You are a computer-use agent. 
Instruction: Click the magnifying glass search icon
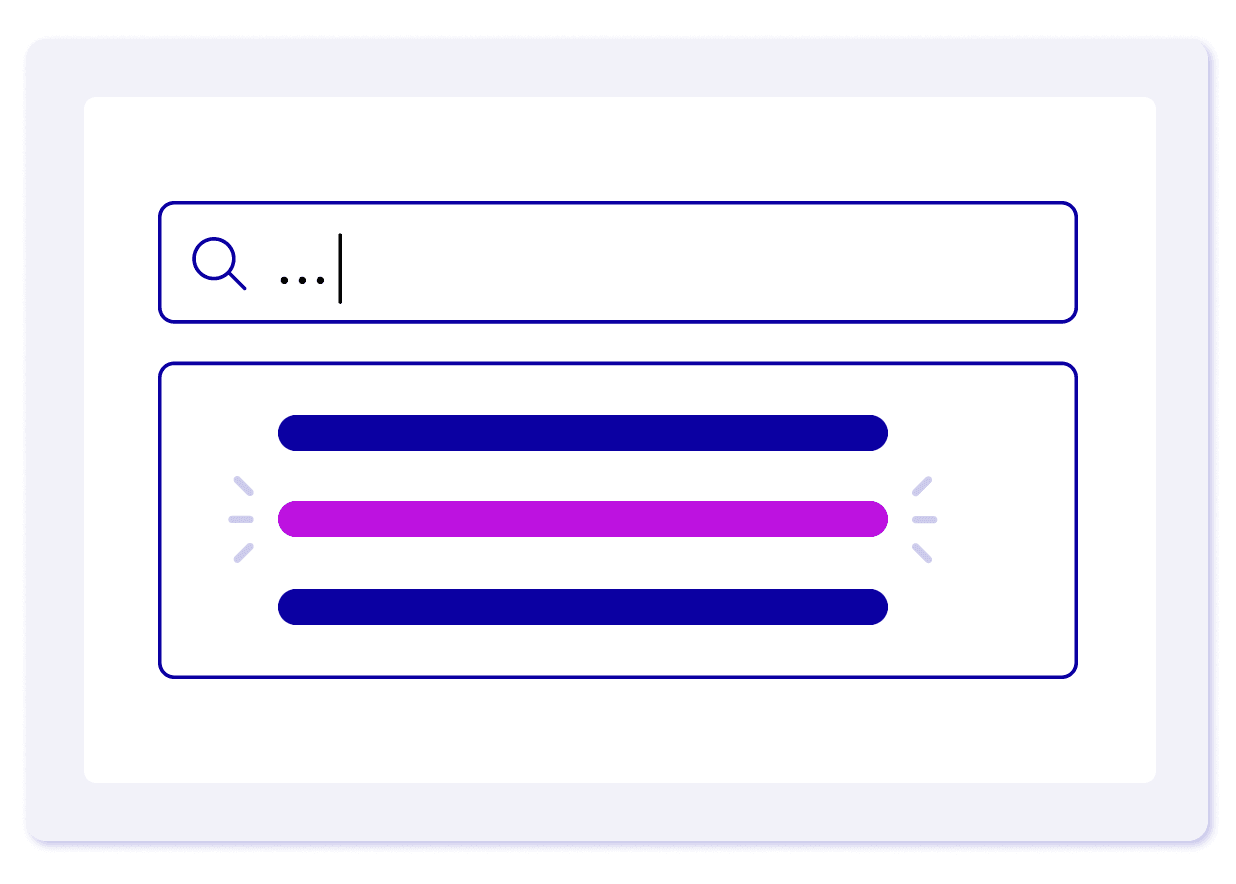click(219, 264)
